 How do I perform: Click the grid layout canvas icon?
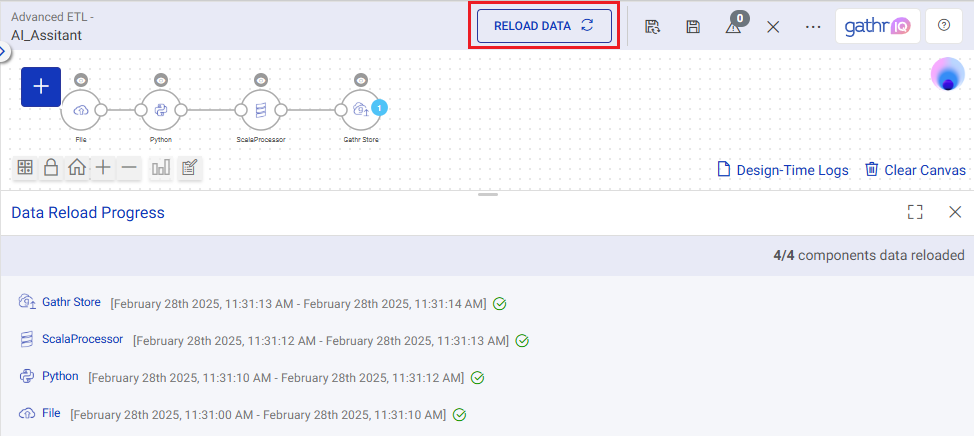pyautogui.click(x=25, y=168)
